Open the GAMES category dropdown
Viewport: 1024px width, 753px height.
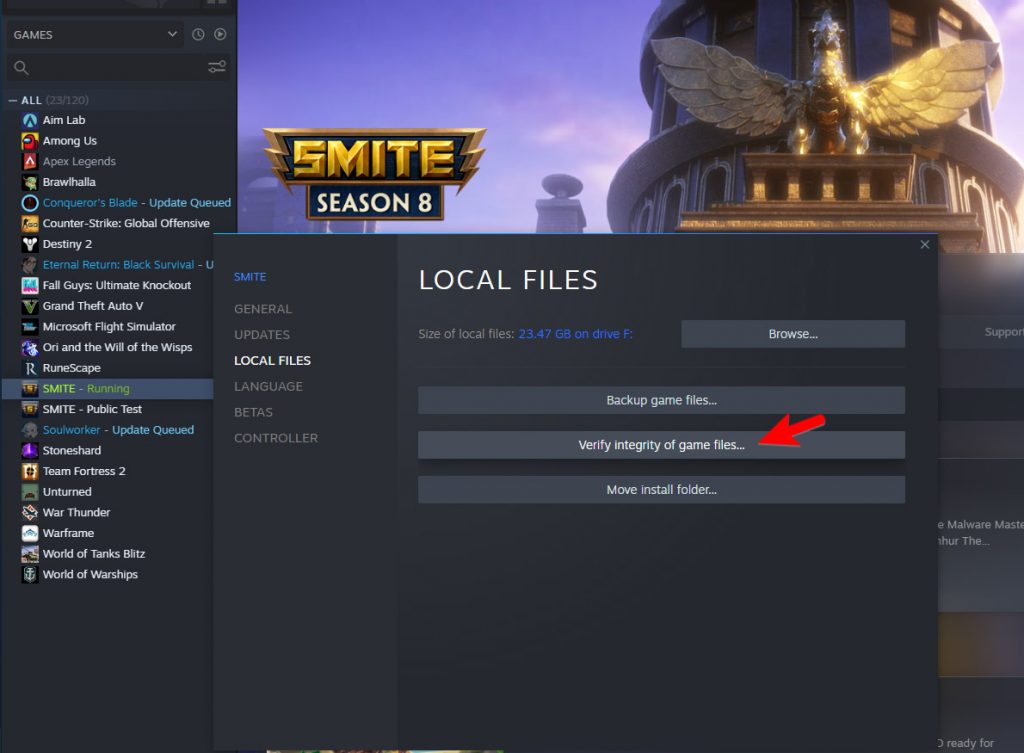point(95,35)
